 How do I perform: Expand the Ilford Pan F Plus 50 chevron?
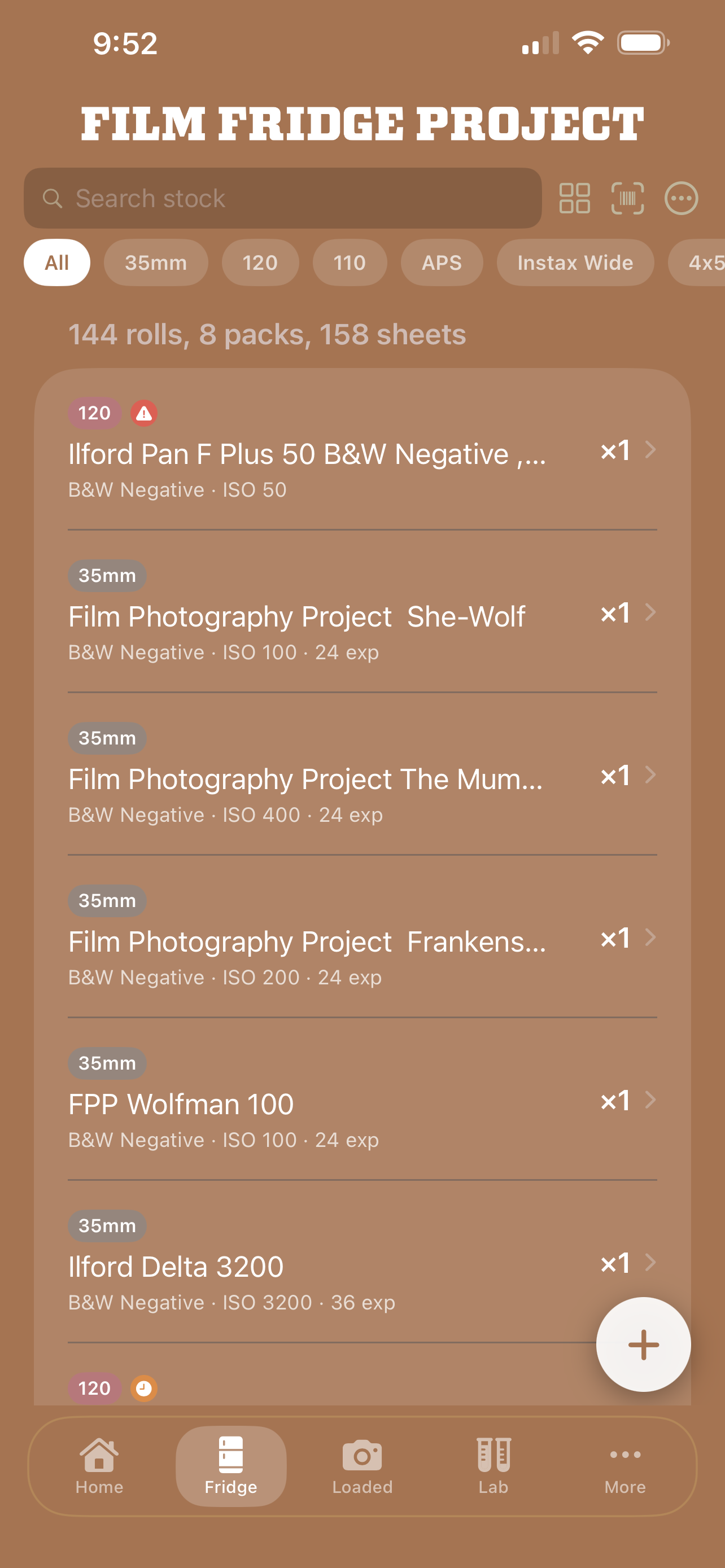coord(650,450)
